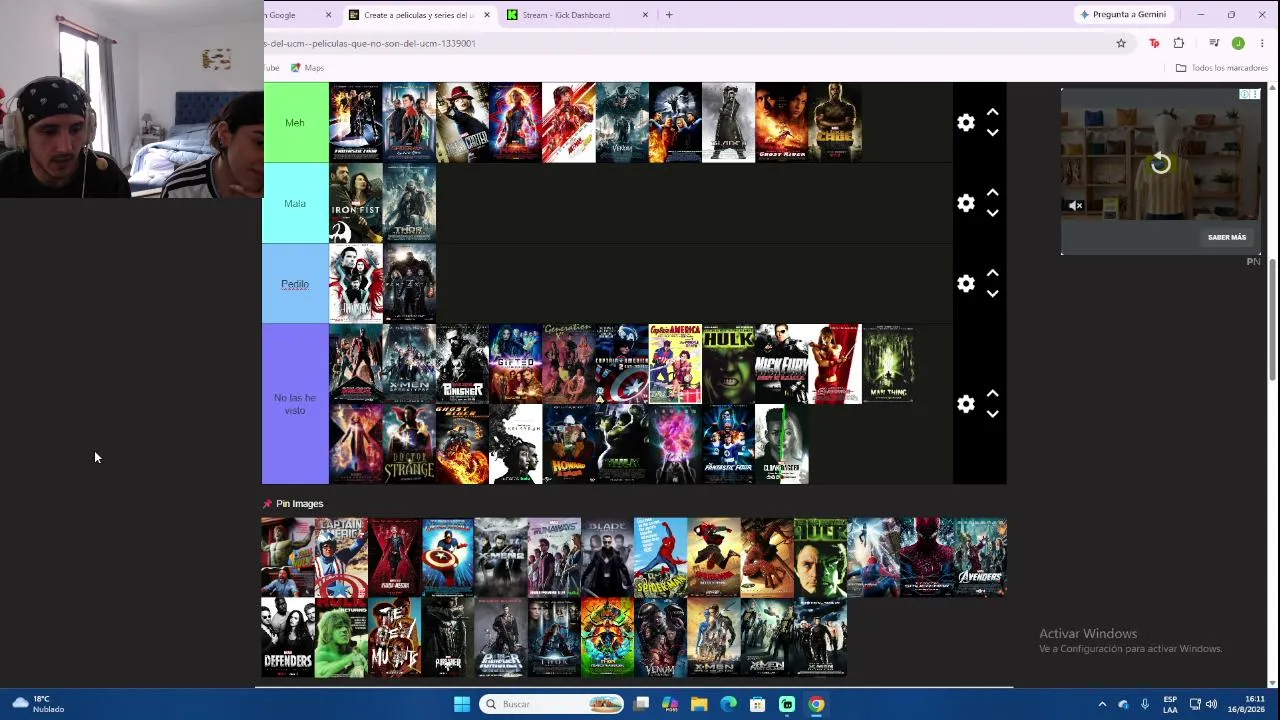Select the Captain Marvel poster in Meh tier
Screen dimensions: 1280x720
515,122
